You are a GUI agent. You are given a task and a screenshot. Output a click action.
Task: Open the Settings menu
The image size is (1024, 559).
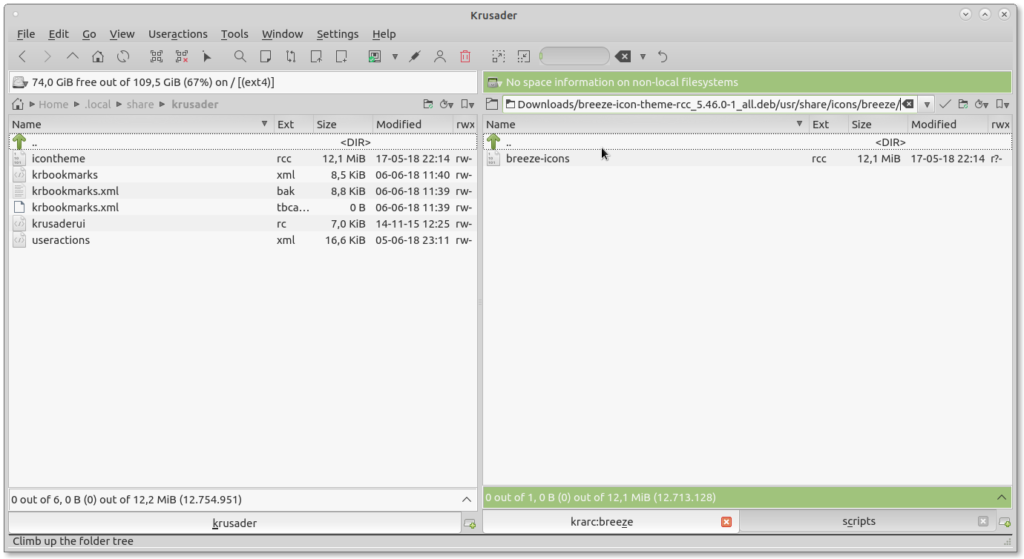point(338,34)
